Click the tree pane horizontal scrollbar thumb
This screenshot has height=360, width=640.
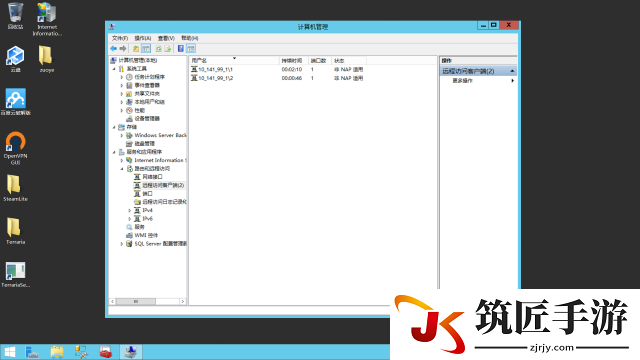[x=136, y=302]
